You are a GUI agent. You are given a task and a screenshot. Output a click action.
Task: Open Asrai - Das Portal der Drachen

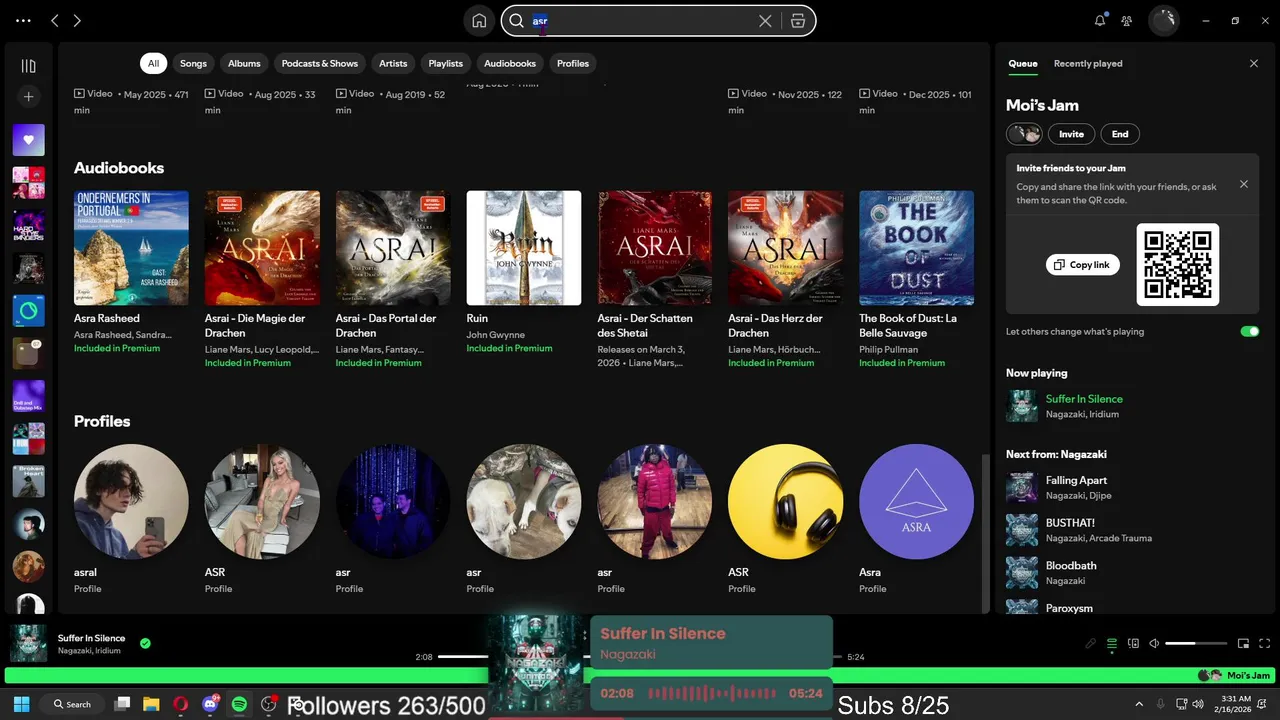tap(393, 248)
